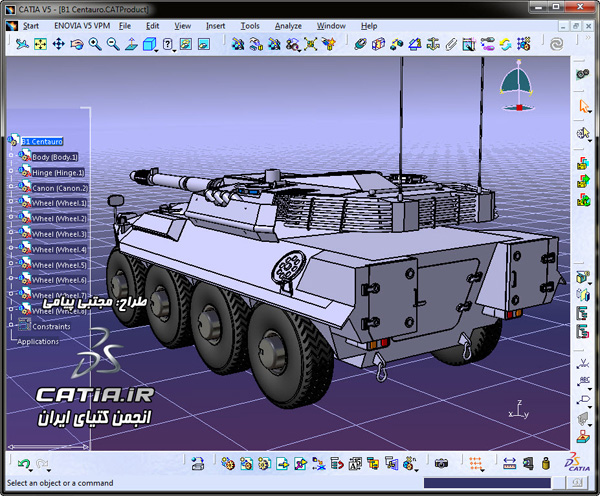The width and height of the screenshot is (600, 496).
Task: Click the xyz axis triad in viewport
Action: (518, 410)
